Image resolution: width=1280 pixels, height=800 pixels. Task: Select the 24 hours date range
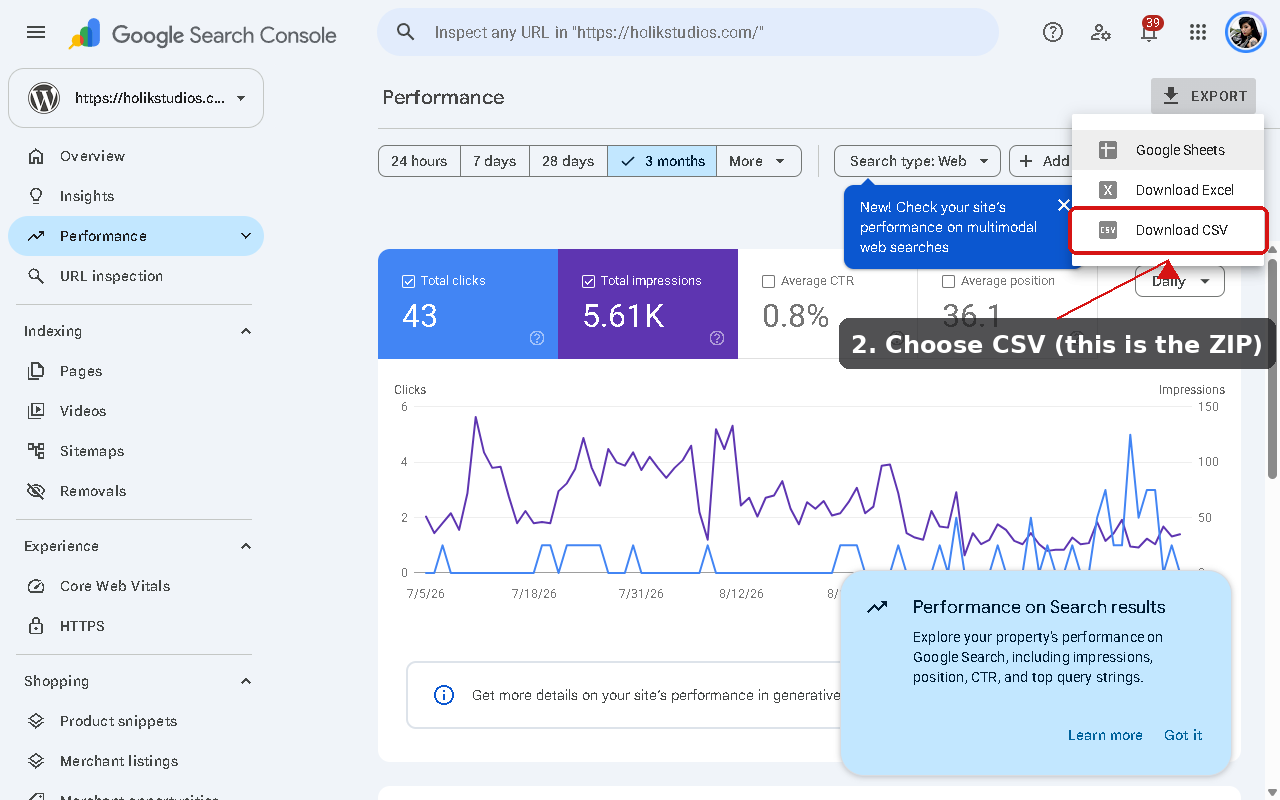419,161
